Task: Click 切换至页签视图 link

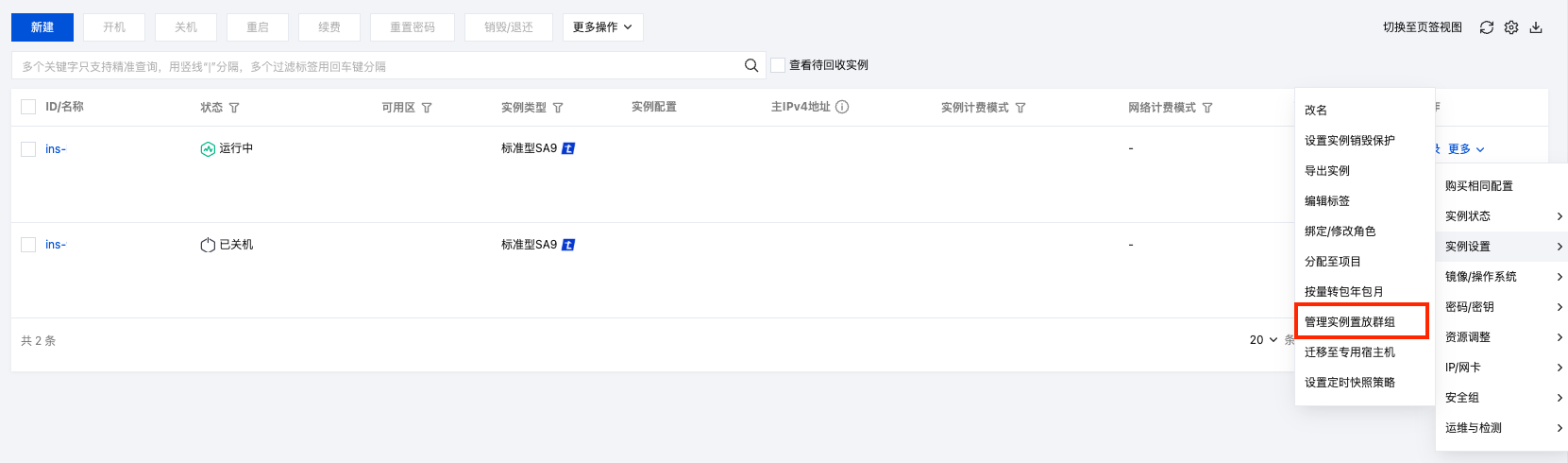Action: (x=1422, y=27)
